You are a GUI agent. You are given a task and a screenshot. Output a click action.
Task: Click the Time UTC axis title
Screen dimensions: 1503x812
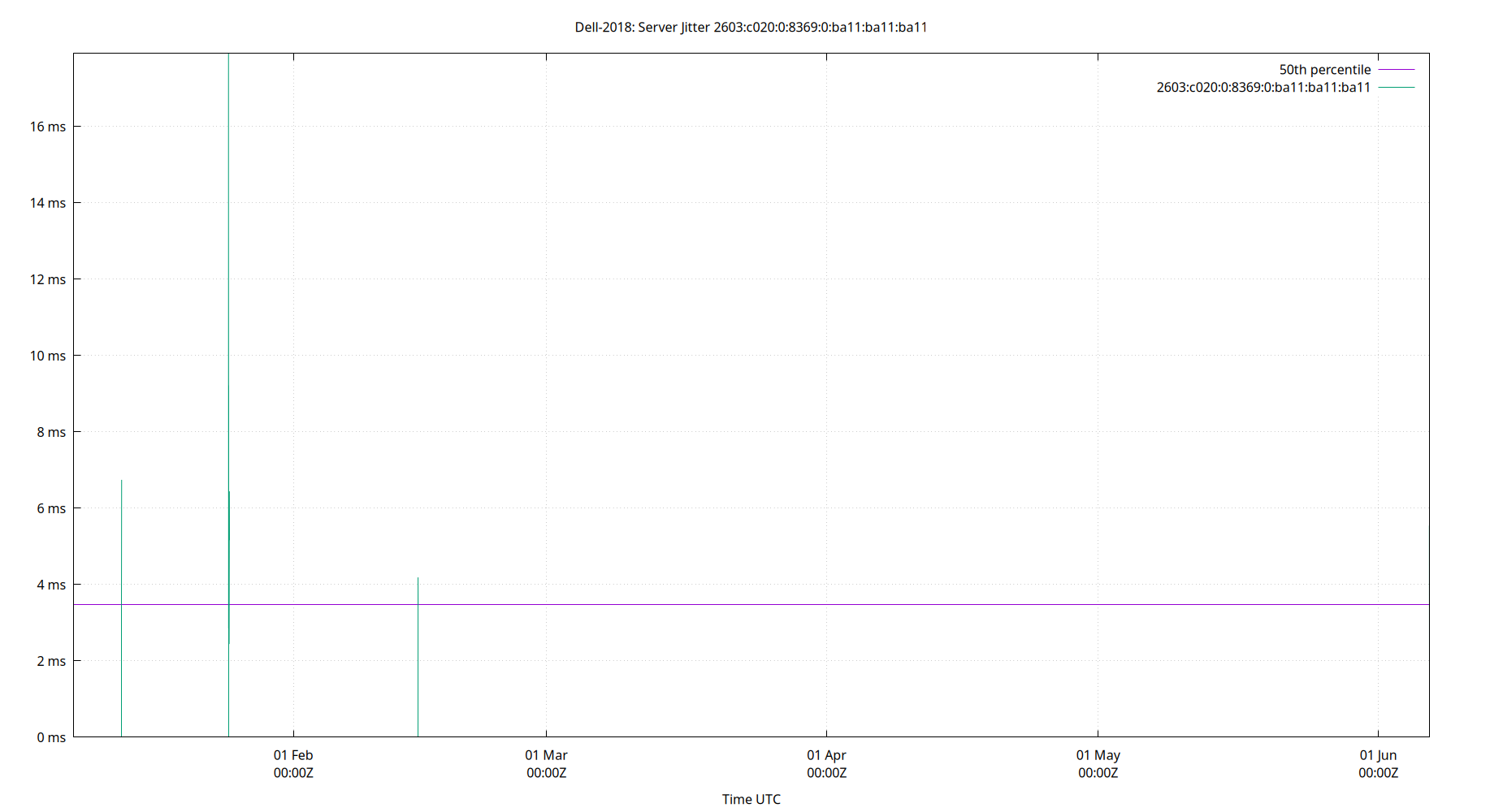click(751, 799)
